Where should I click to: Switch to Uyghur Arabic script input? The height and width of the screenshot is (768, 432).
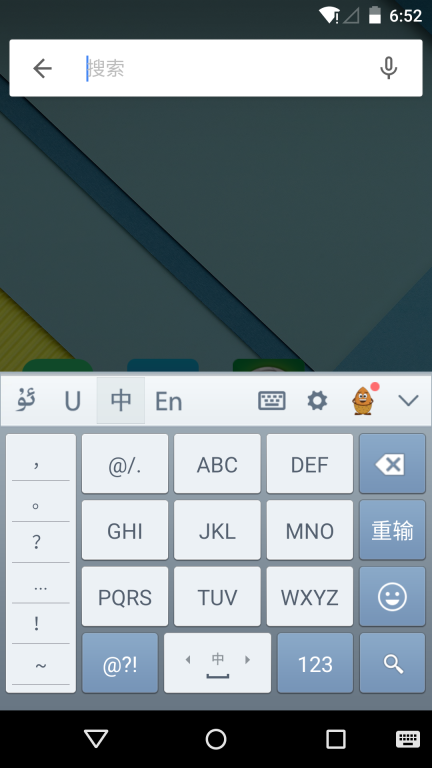tap(26, 401)
